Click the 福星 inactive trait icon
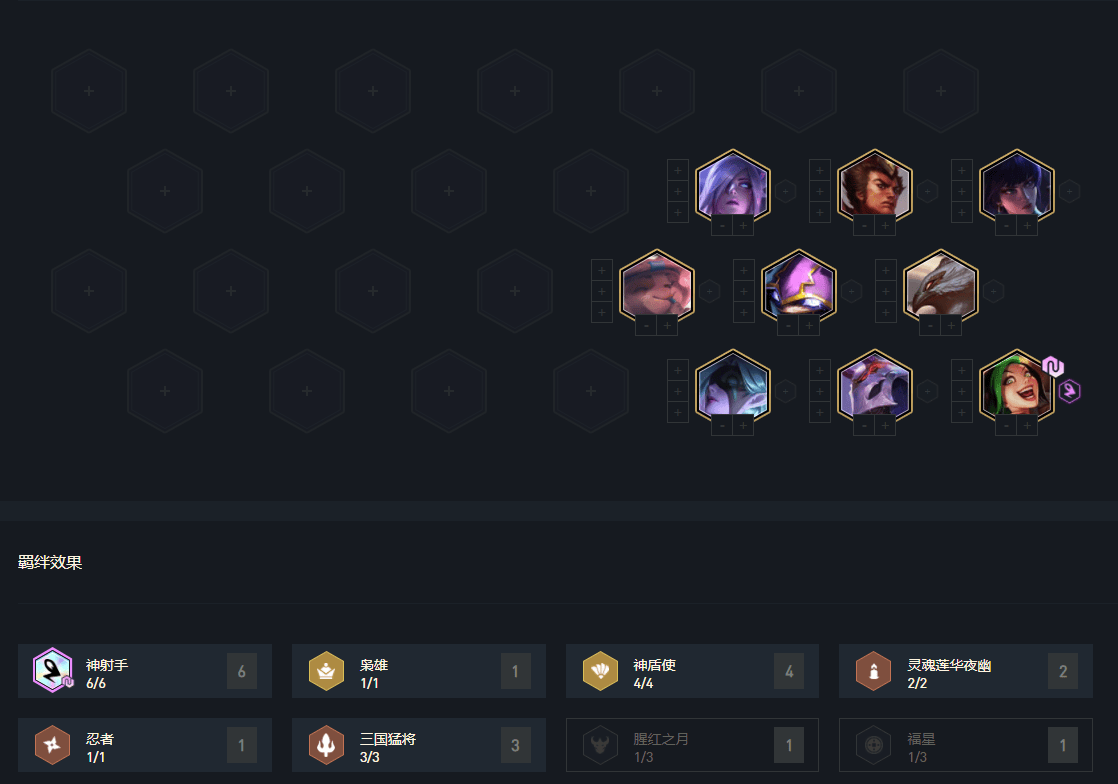 point(873,745)
